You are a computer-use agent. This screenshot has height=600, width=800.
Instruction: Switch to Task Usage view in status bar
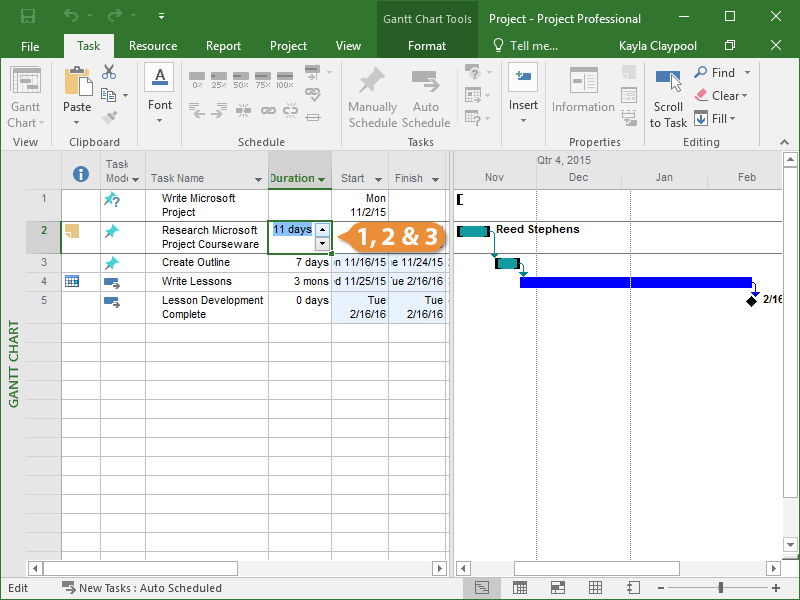[x=520, y=588]
